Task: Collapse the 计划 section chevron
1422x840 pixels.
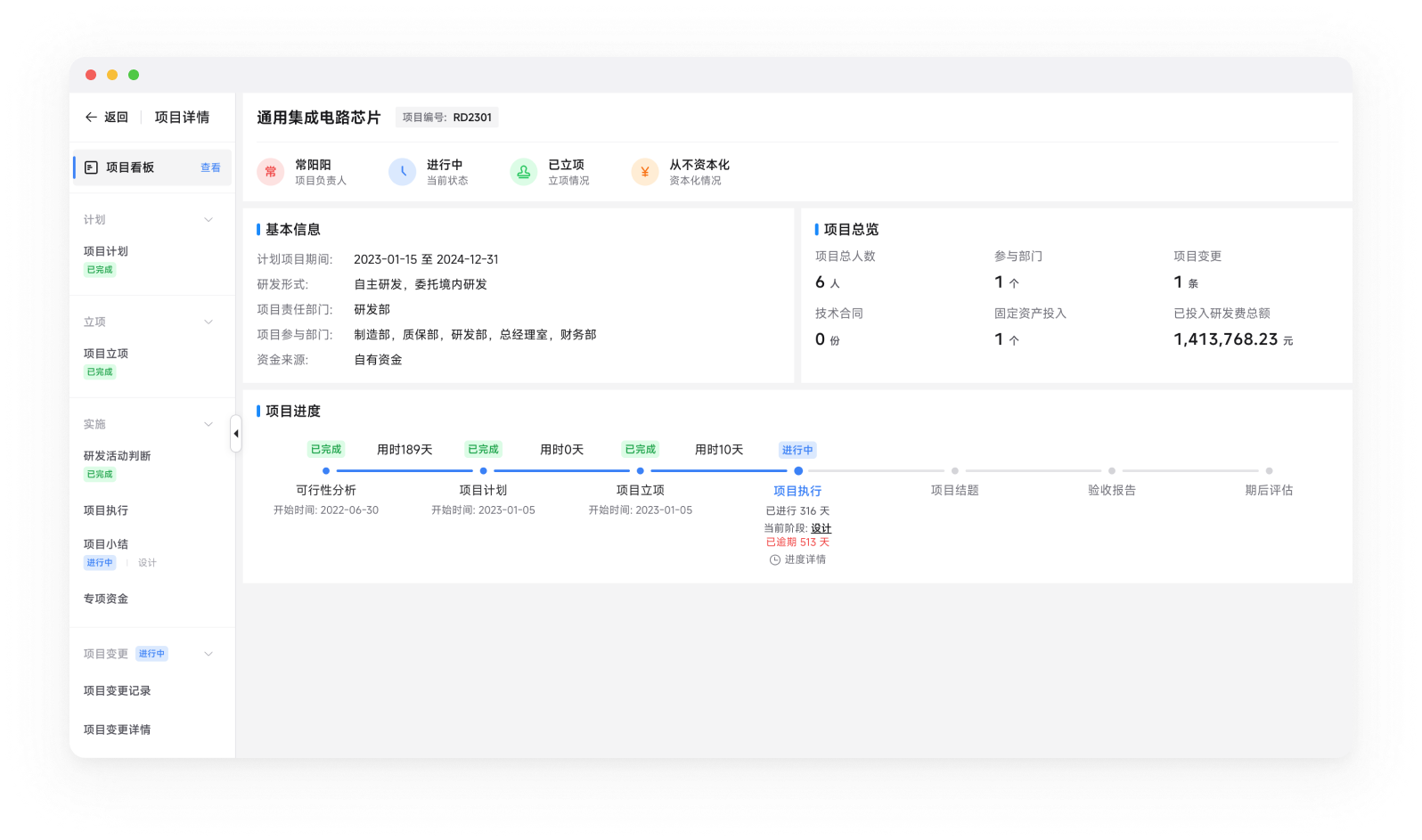Action: (208, 220)
